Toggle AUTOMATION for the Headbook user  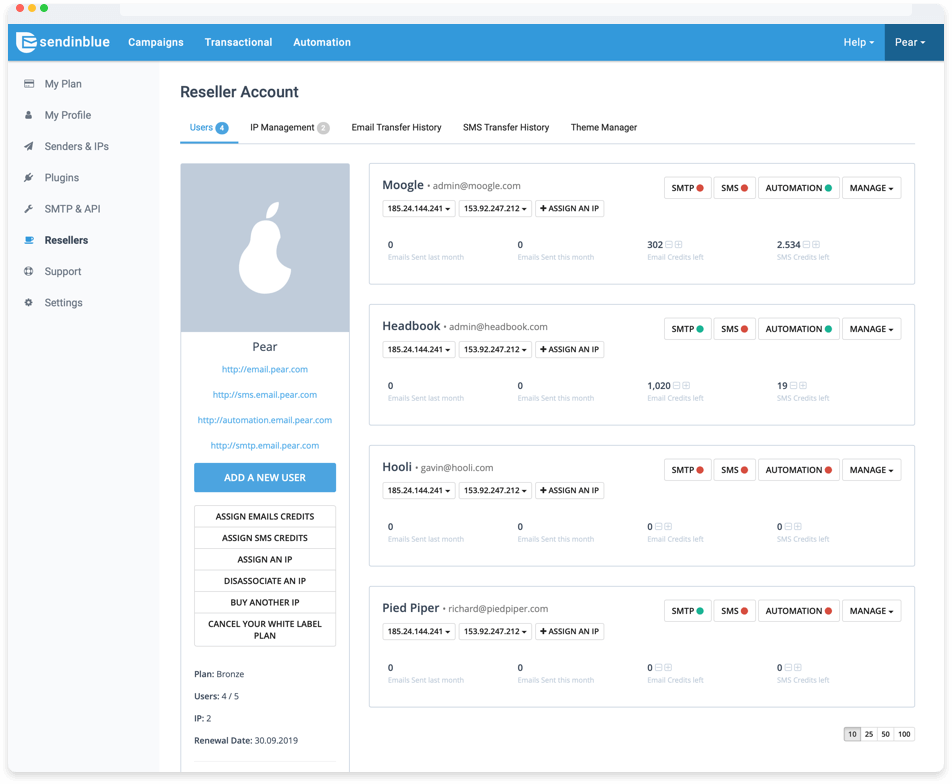tap(798, 329)
